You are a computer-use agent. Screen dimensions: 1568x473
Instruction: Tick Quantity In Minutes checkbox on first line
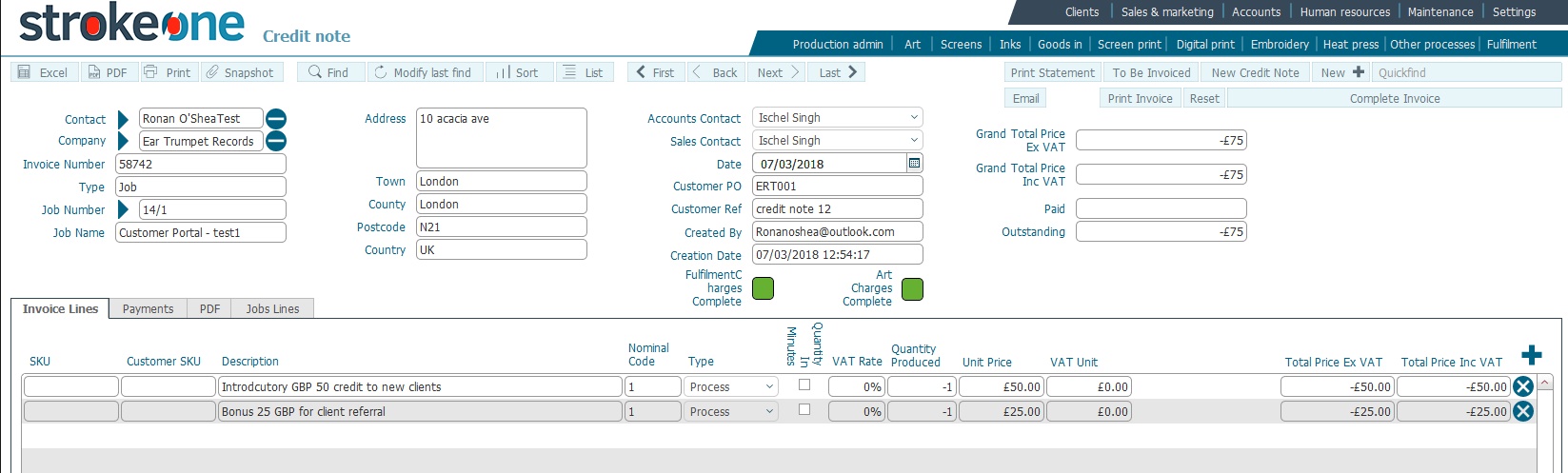[x=804, y=385]
